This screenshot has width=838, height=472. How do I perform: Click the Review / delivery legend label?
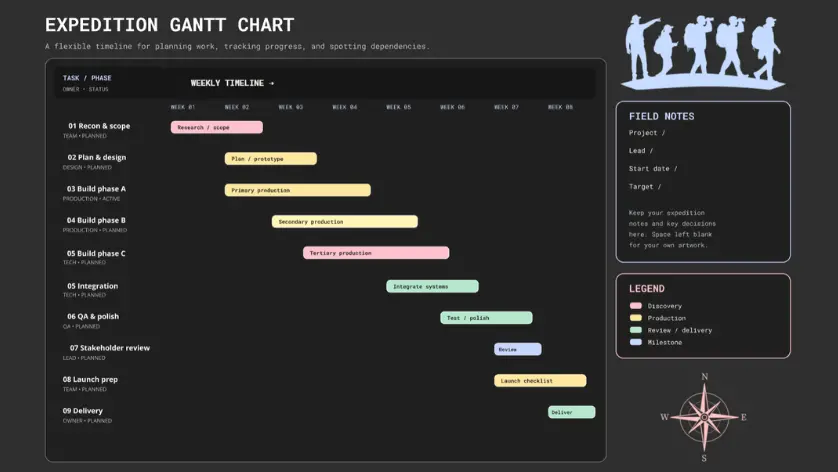coord(680,330)
